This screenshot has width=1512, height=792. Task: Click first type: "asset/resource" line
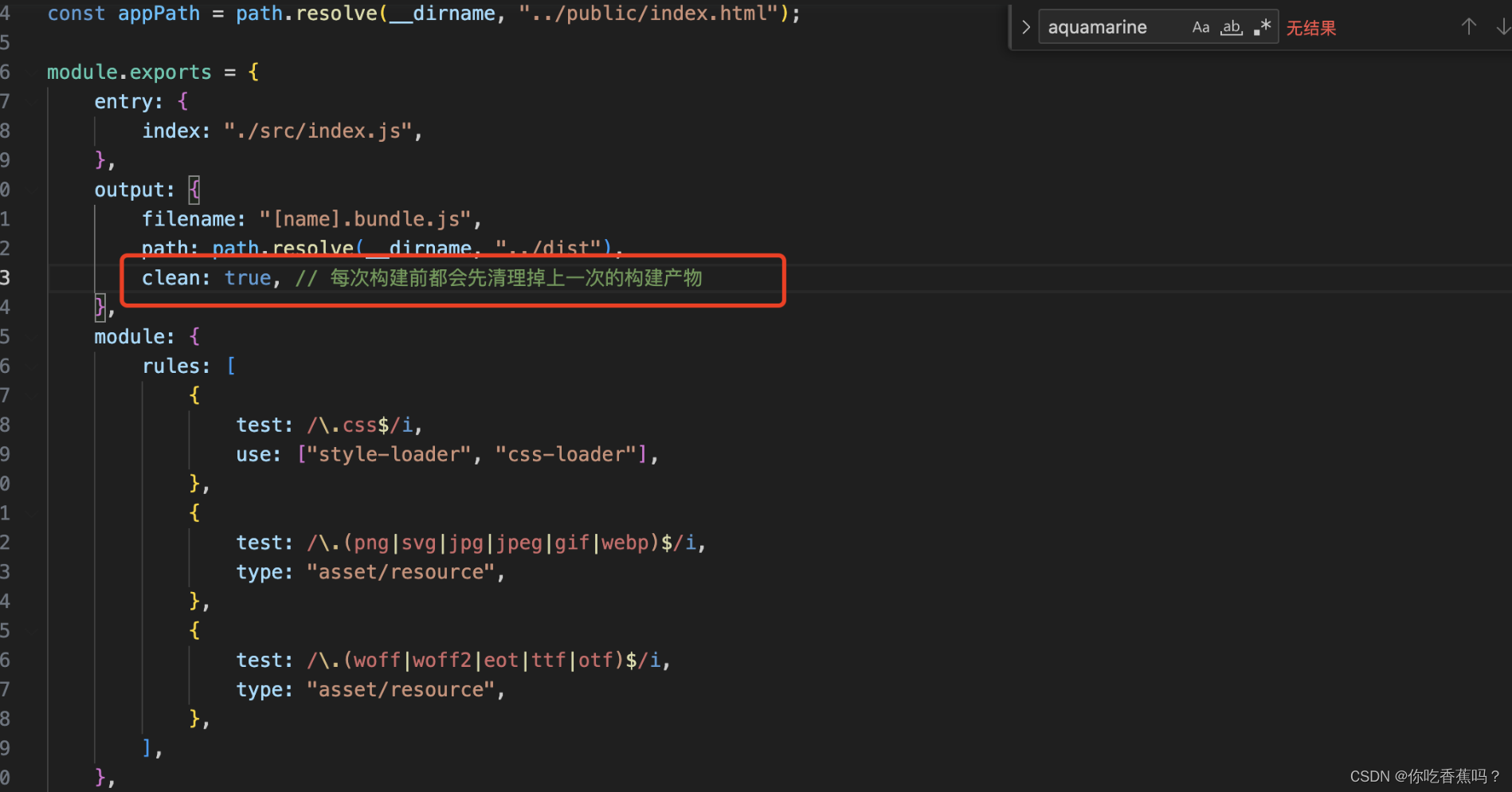[x=370, y=572]
